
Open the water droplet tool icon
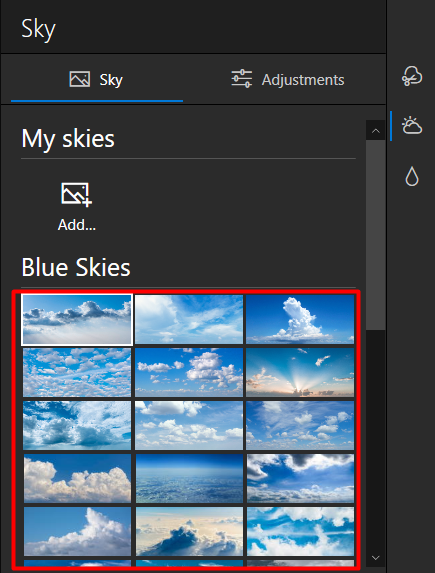point(412,177)
